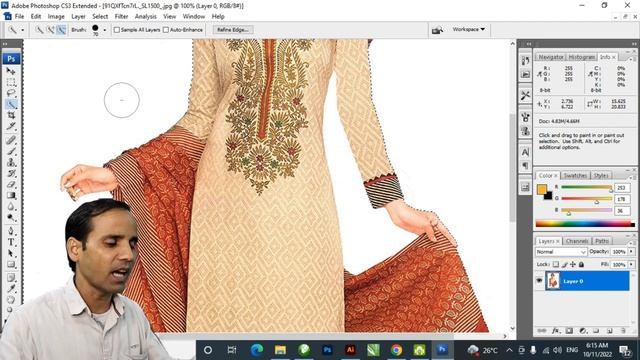Enable Auto-Enhance checkbox

click(x=166, y=30)
